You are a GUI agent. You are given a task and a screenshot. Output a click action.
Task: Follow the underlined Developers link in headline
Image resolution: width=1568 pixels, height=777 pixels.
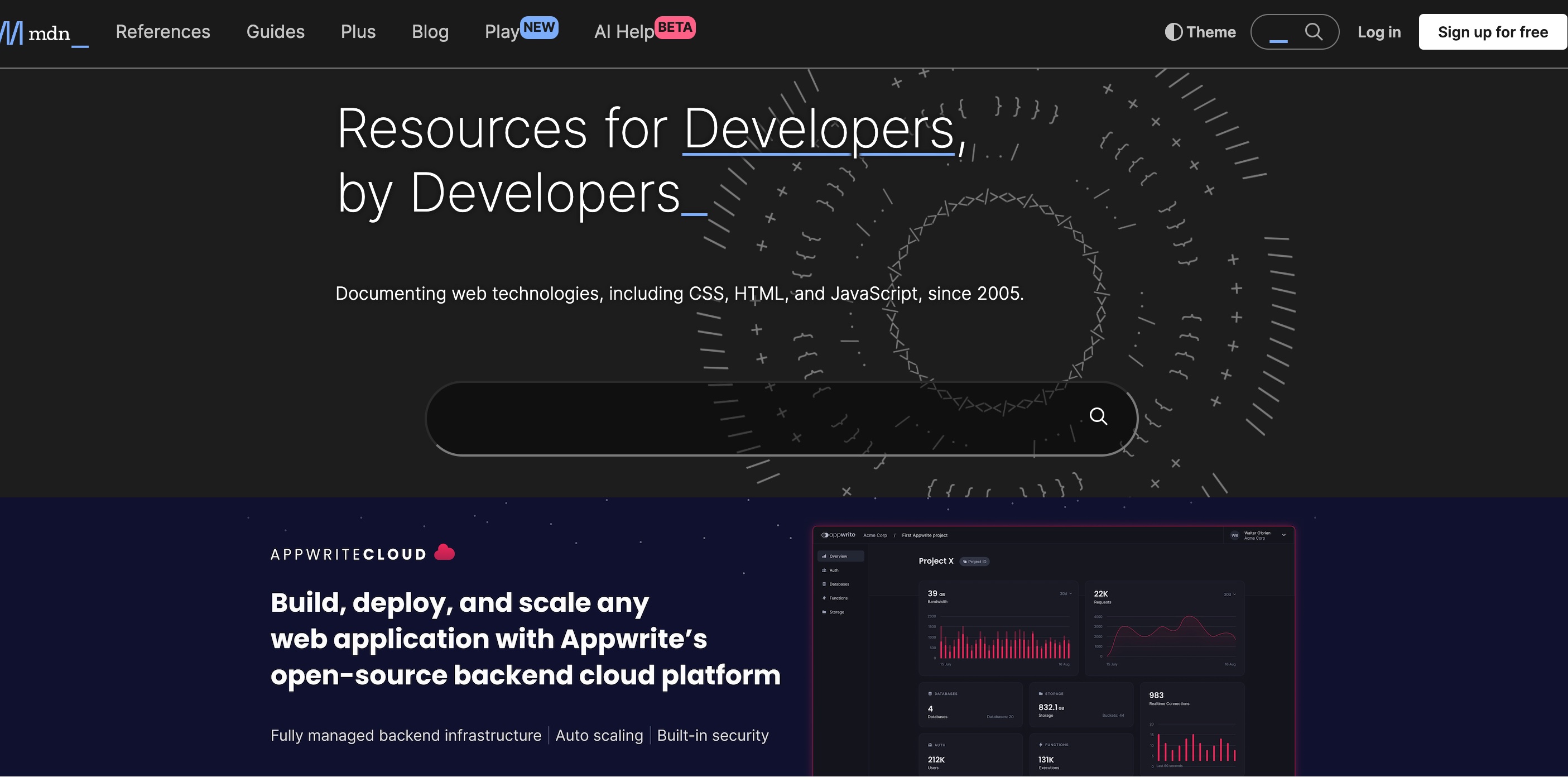click(818, 129)
